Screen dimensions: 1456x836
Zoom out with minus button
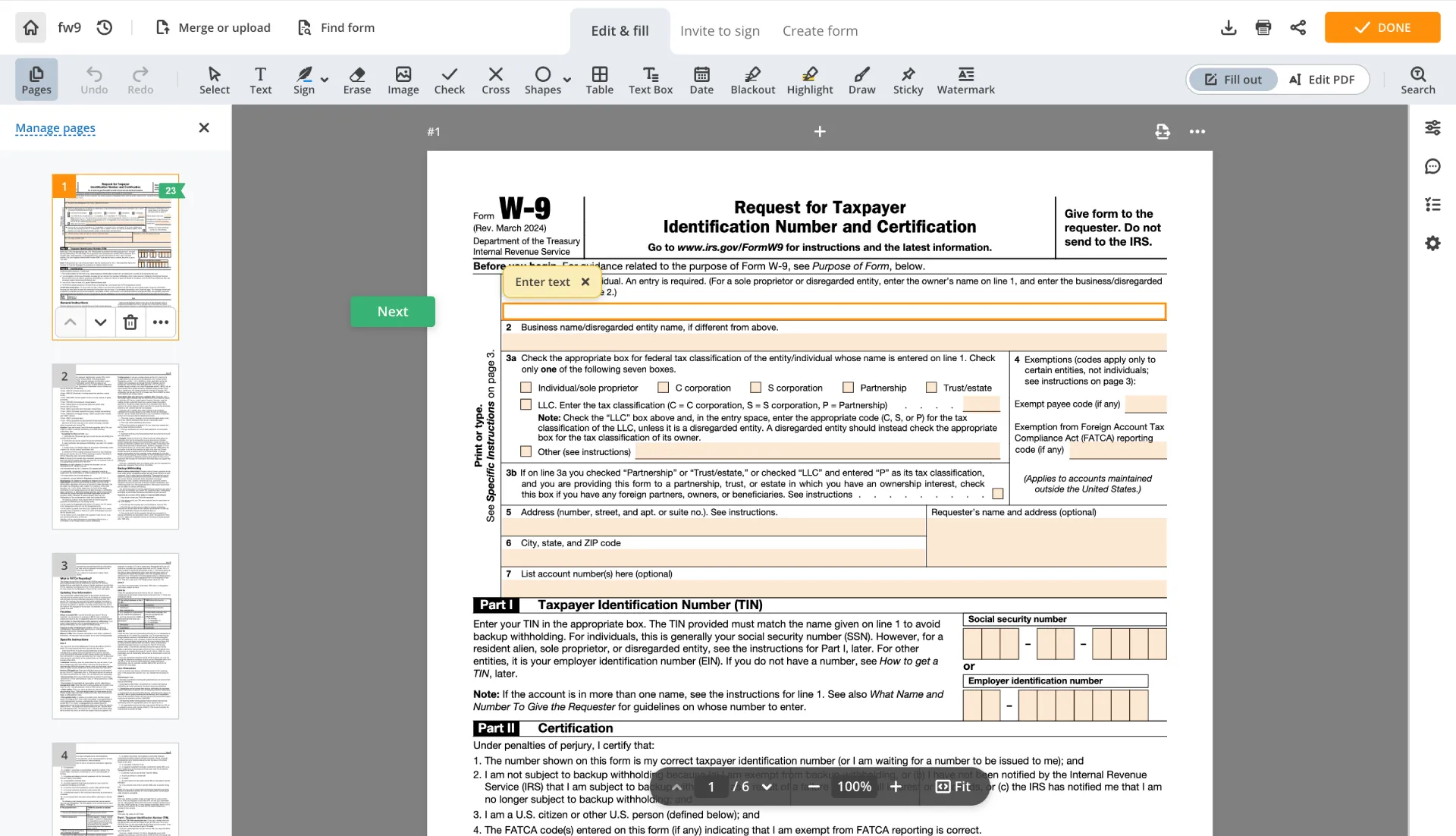point(814,787)
